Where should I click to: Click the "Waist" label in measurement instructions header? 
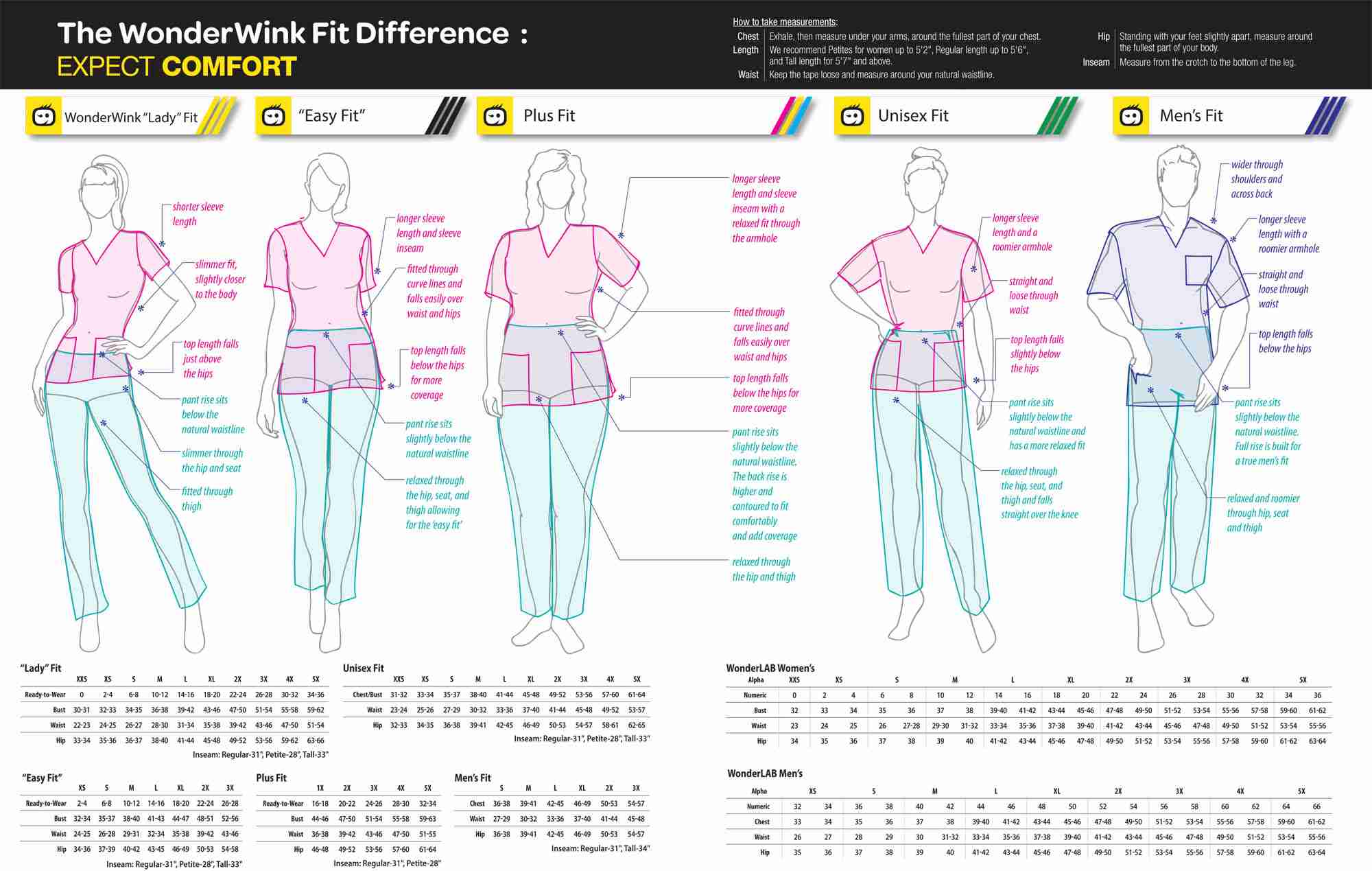[x=748, y=74]
